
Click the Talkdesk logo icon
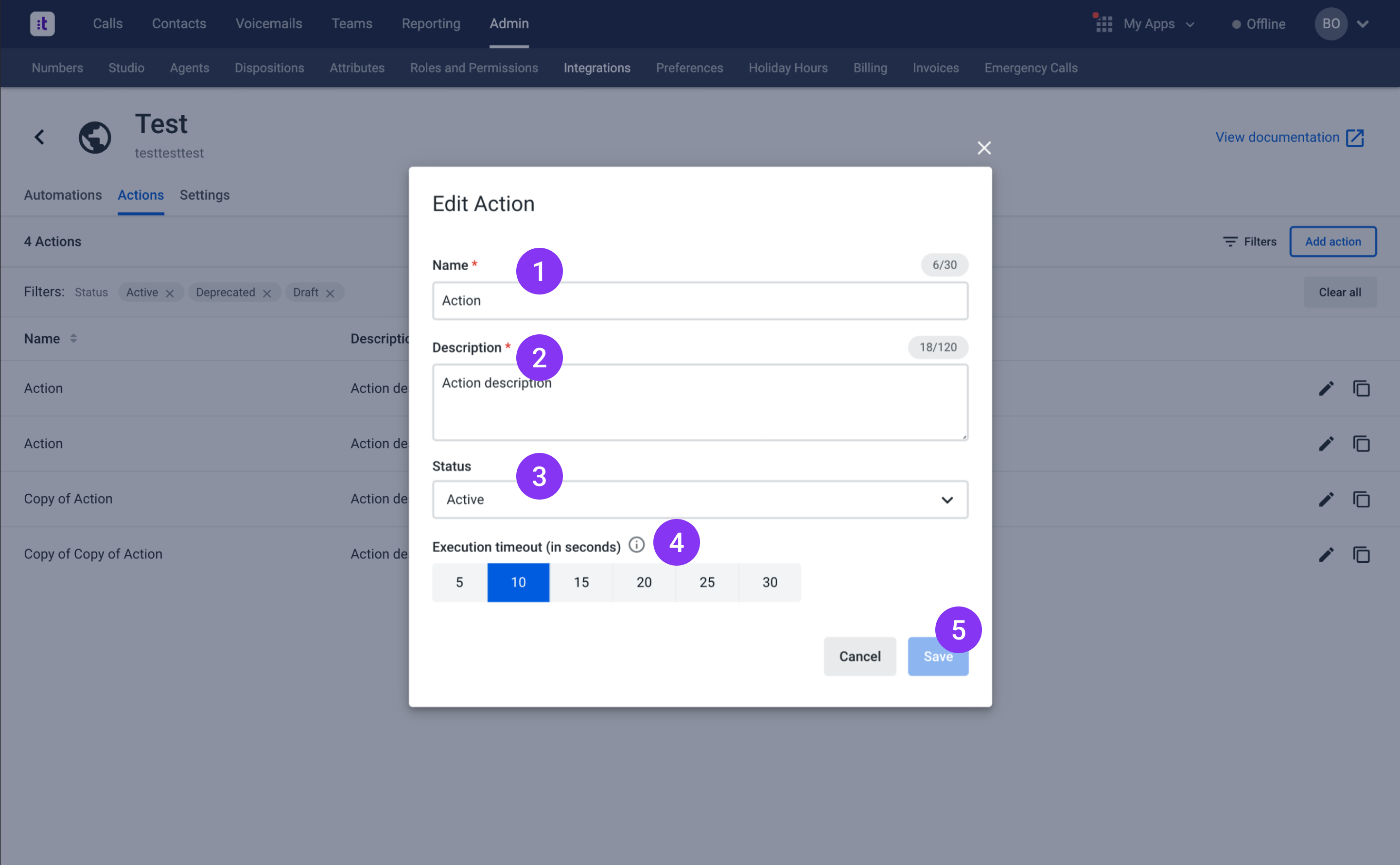(x=42, y=24)
